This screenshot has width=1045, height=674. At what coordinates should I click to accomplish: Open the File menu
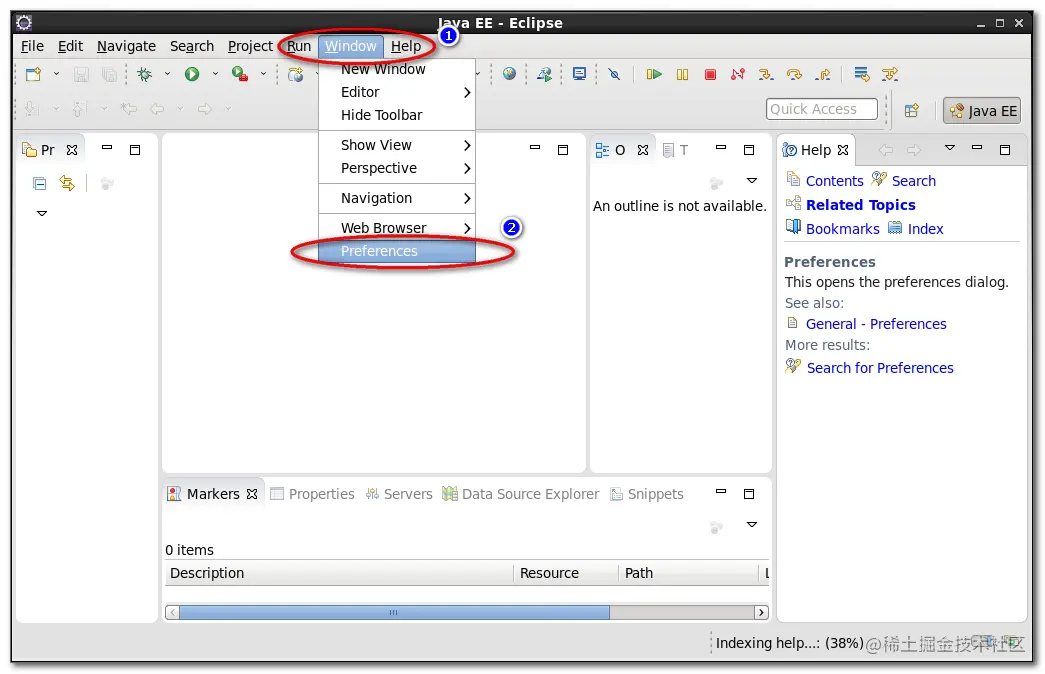[x=32, y=46]
